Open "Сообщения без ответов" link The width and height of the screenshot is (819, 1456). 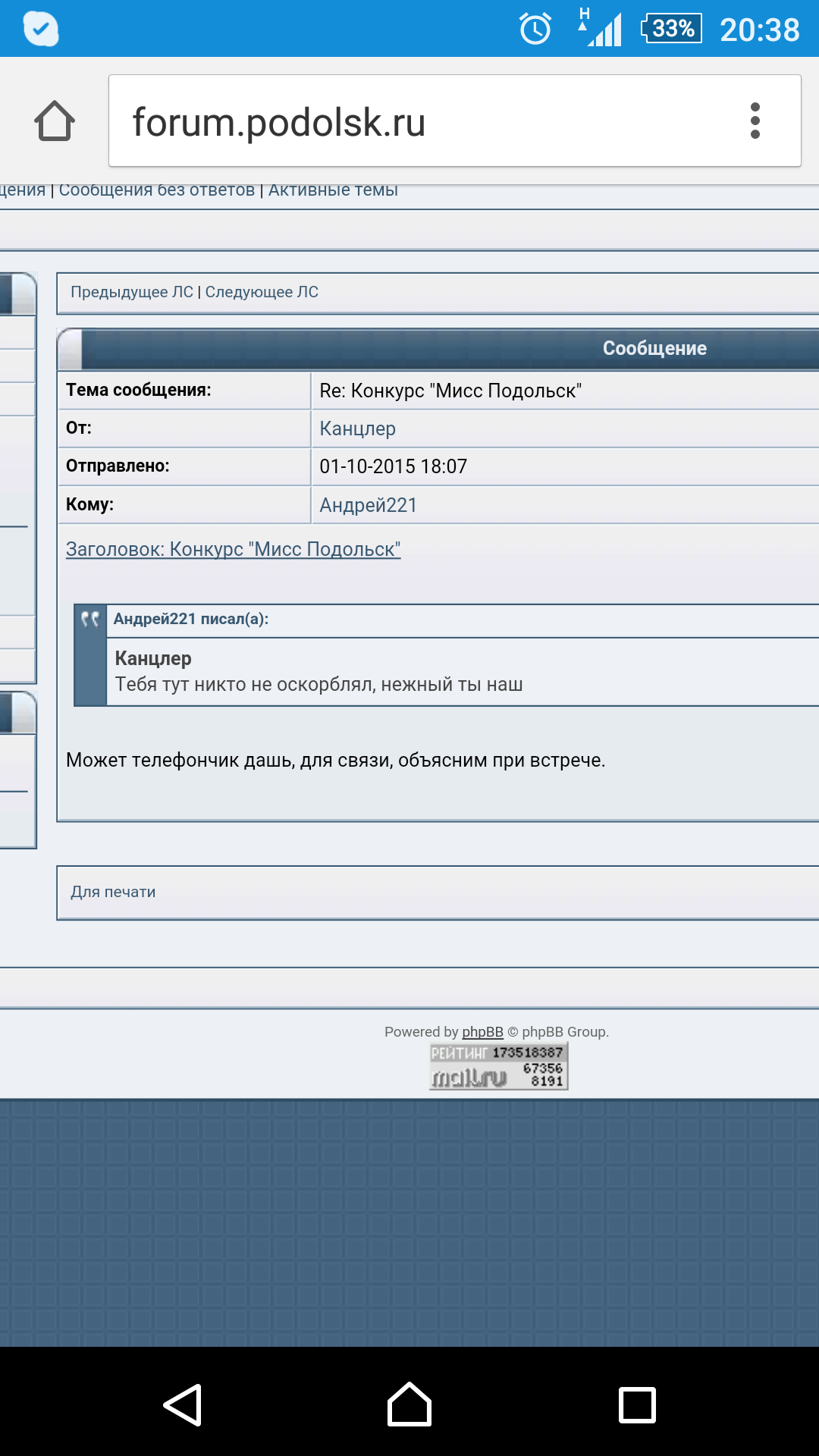[157, 190]
